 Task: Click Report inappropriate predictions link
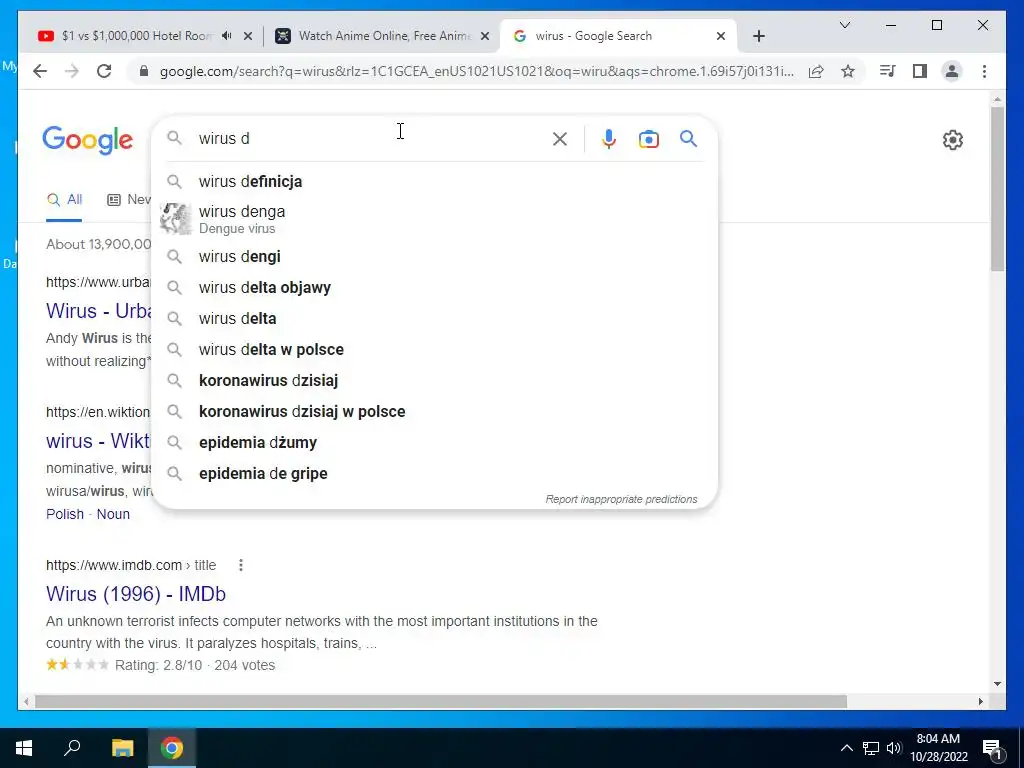click(x=621, y=500)
